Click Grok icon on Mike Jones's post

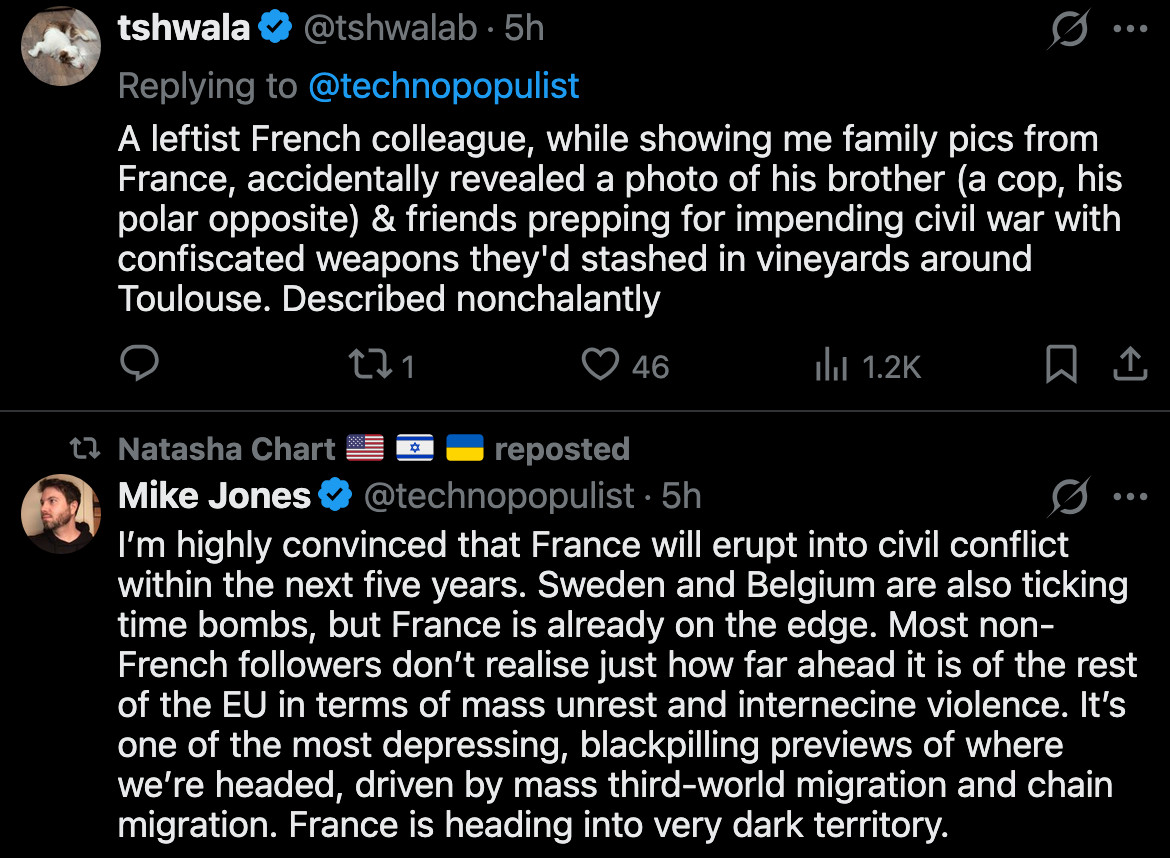pyautogui.click(x=1069, y=496)
